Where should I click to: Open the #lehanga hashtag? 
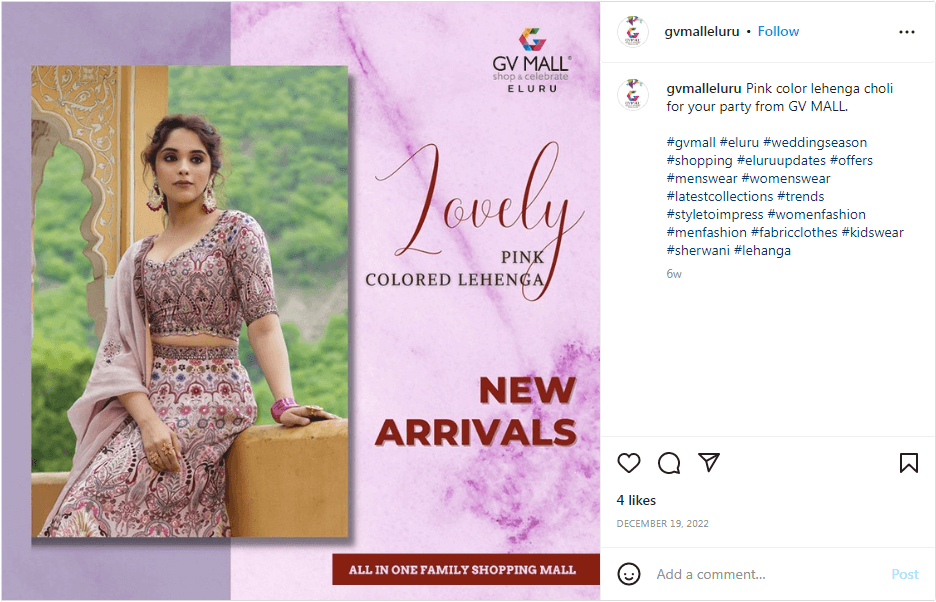762,250
